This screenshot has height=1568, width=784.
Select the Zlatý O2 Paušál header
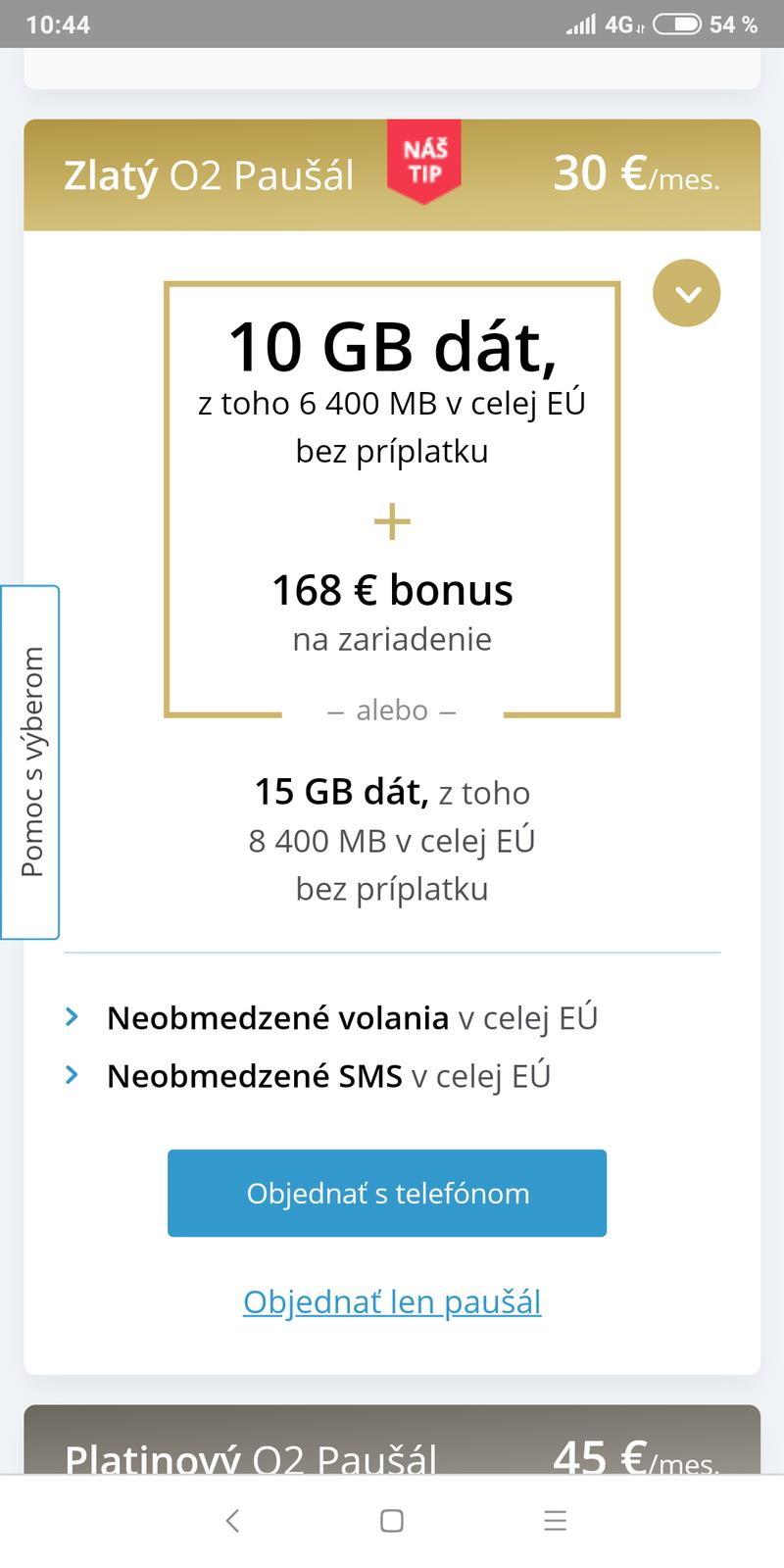(x=209, y=175)
